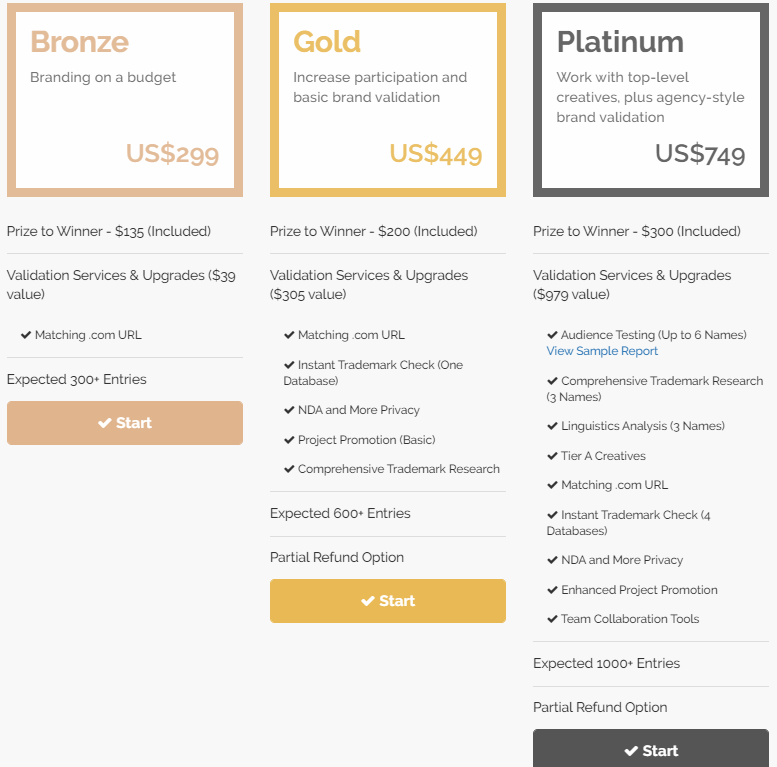The image size is (777, 767).
Task: Click checkmark next to Project Promotion (Basic)
Action: point(289,440)
